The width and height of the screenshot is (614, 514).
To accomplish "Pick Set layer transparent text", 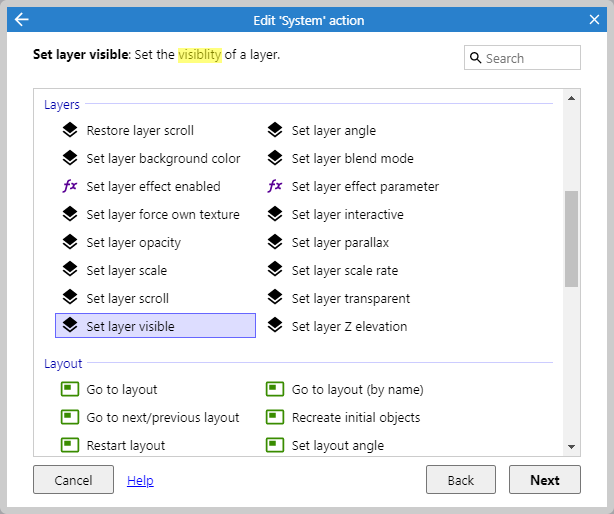I will [351, 299].
